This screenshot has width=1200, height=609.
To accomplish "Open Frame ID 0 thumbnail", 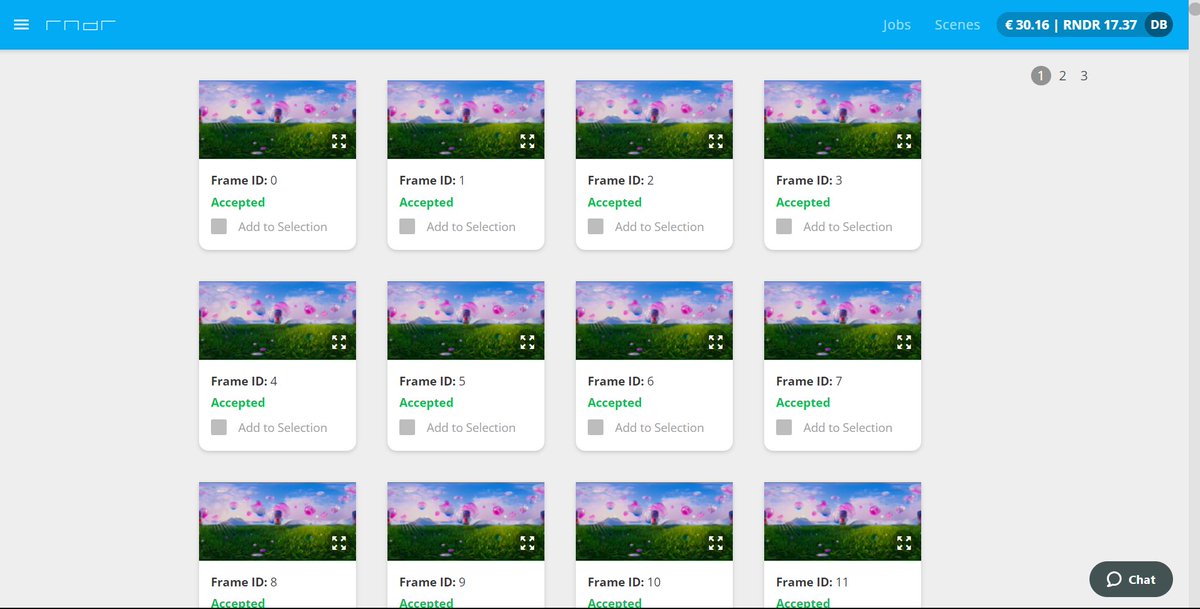I will click(x=278, y=119).
